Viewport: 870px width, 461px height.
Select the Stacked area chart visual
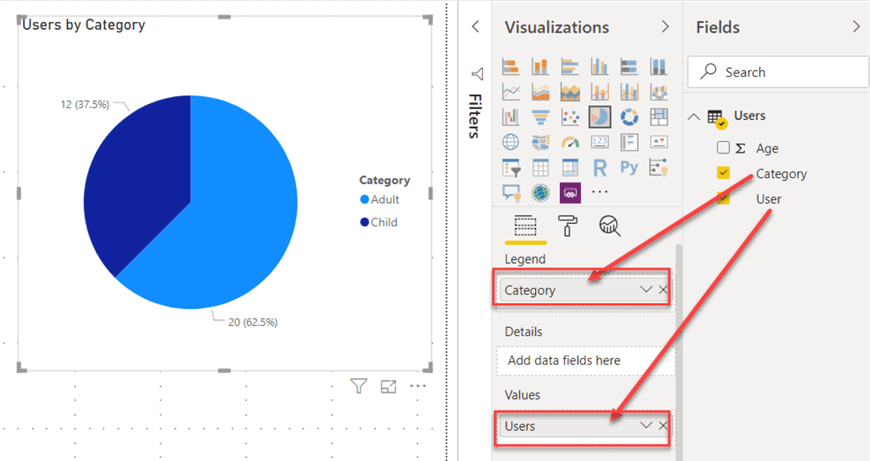[570, 92]
